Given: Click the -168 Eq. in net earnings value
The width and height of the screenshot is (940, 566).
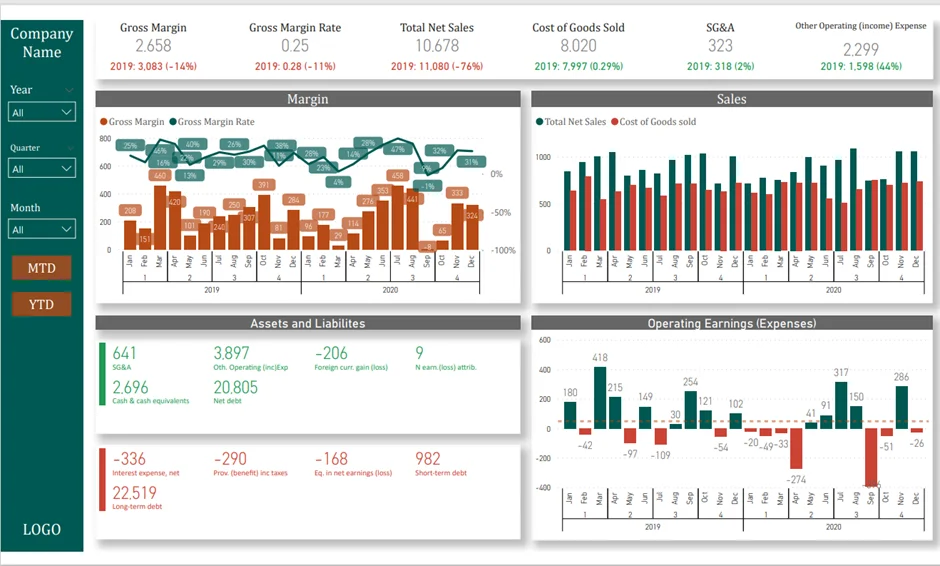Looking at the screenshot, I should (x=331, y=459).
